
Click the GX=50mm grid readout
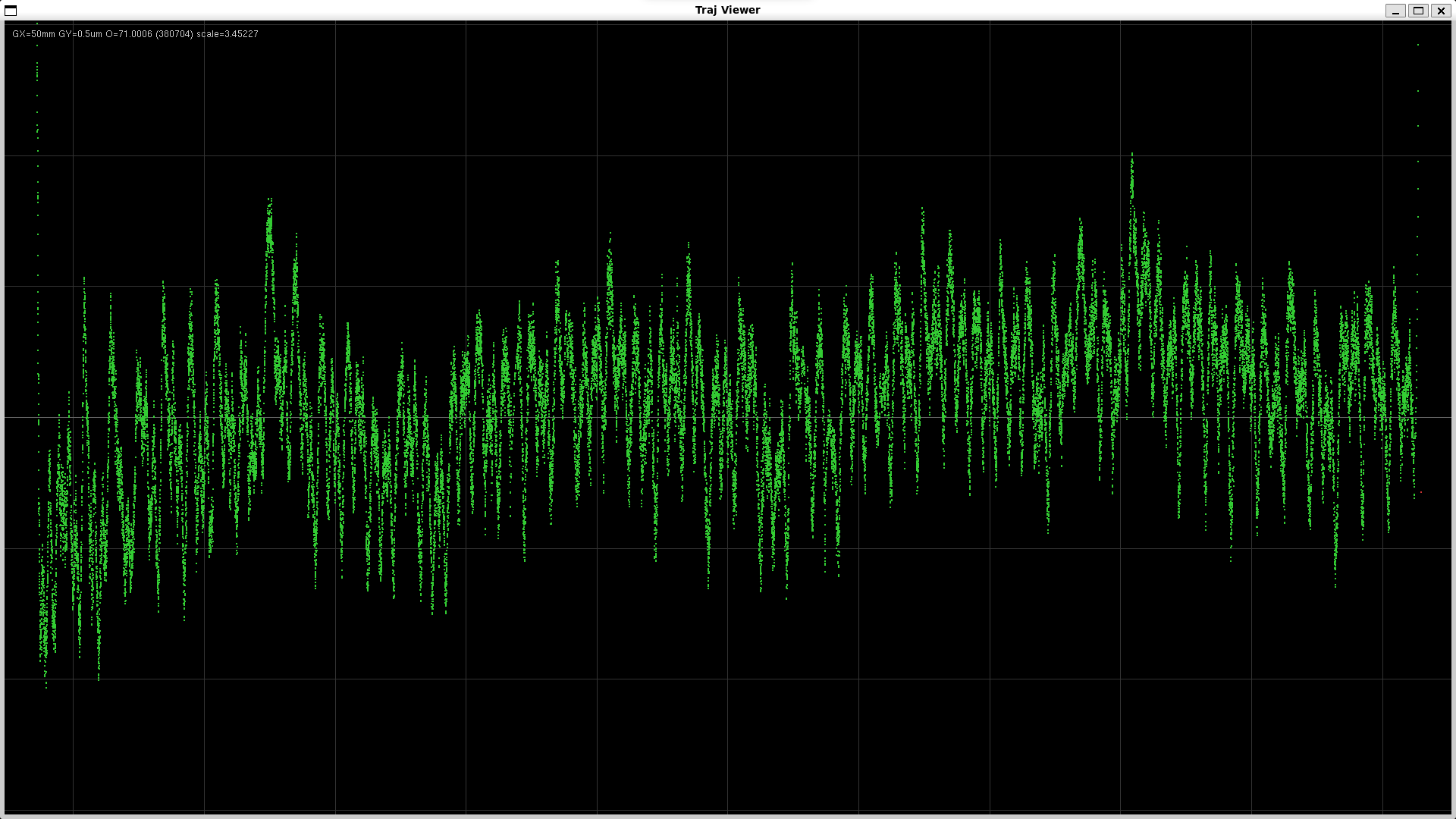pos(33,34)
